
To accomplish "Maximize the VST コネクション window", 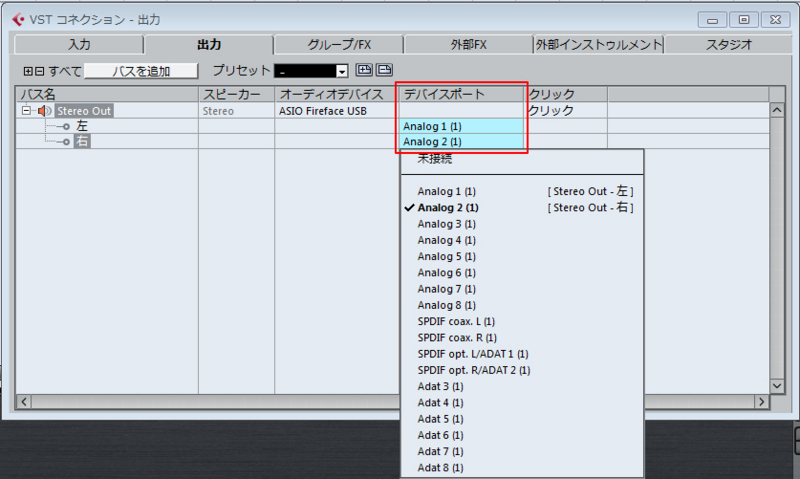I will (x=744, y=20).
